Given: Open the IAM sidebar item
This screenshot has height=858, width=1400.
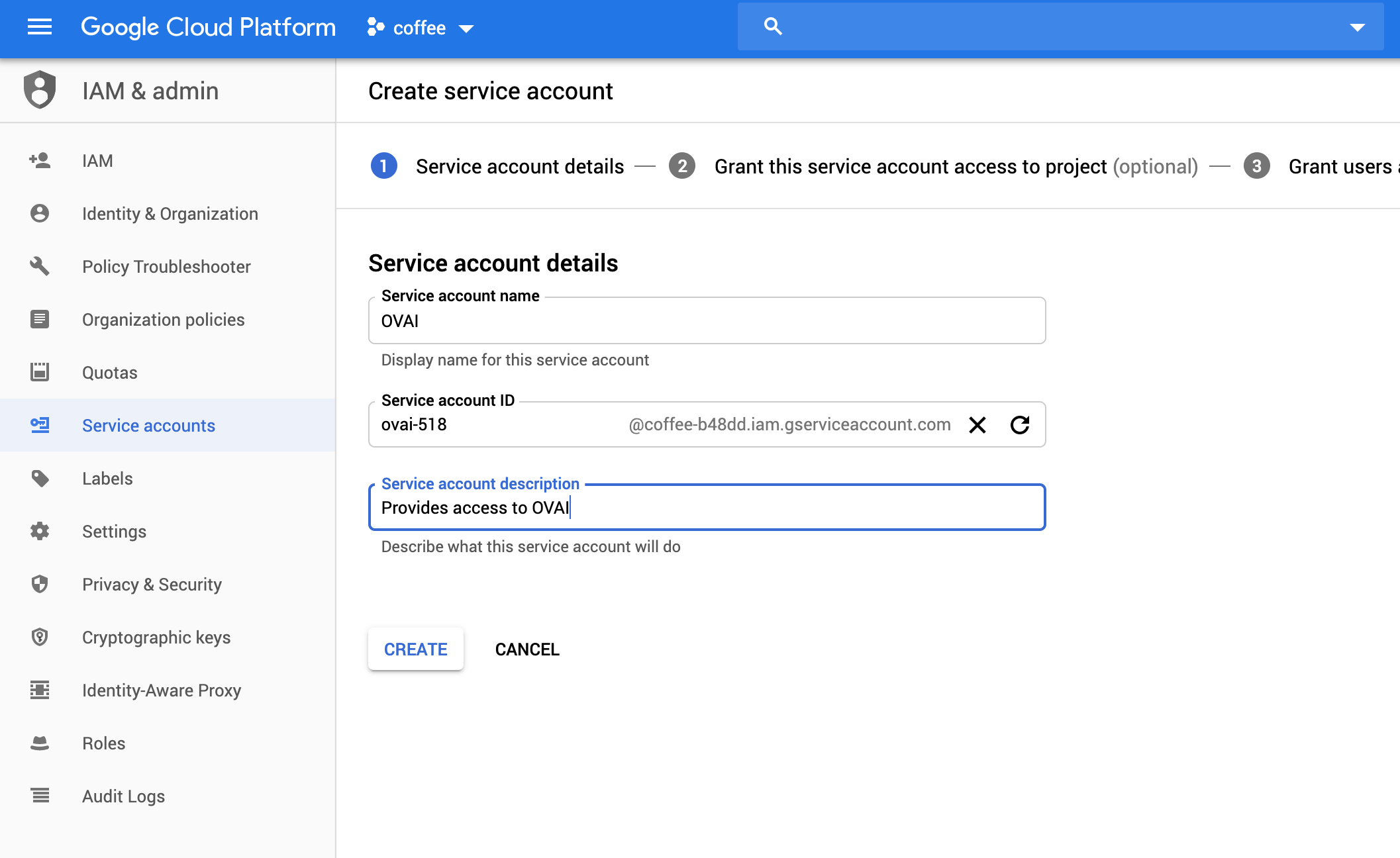Looking at the screenshot, I should 168,160.
